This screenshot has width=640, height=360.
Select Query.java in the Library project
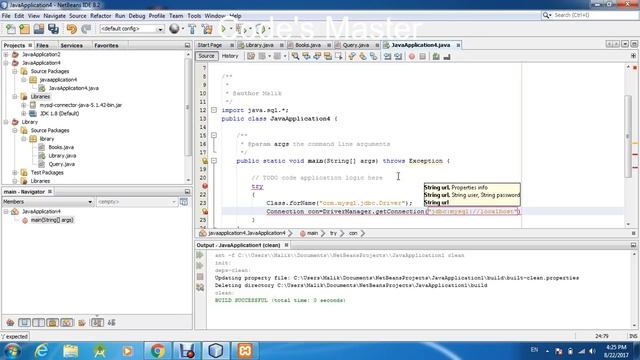(x=61, y=164)
